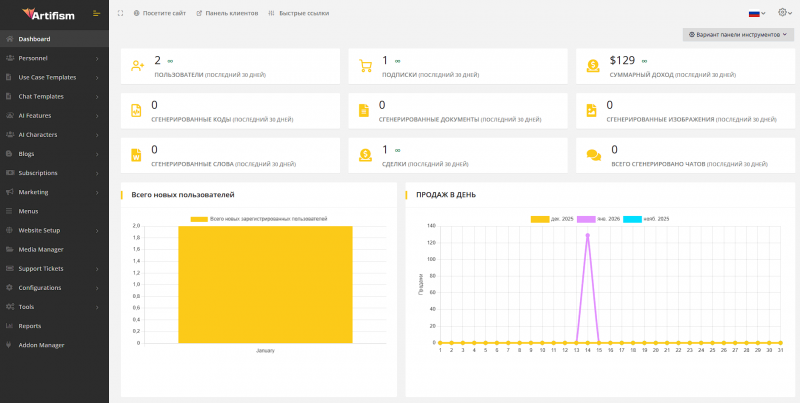800x403 pixels.
Task: Open the Russian flag language dropdown
Action: (x=757, y=14)
